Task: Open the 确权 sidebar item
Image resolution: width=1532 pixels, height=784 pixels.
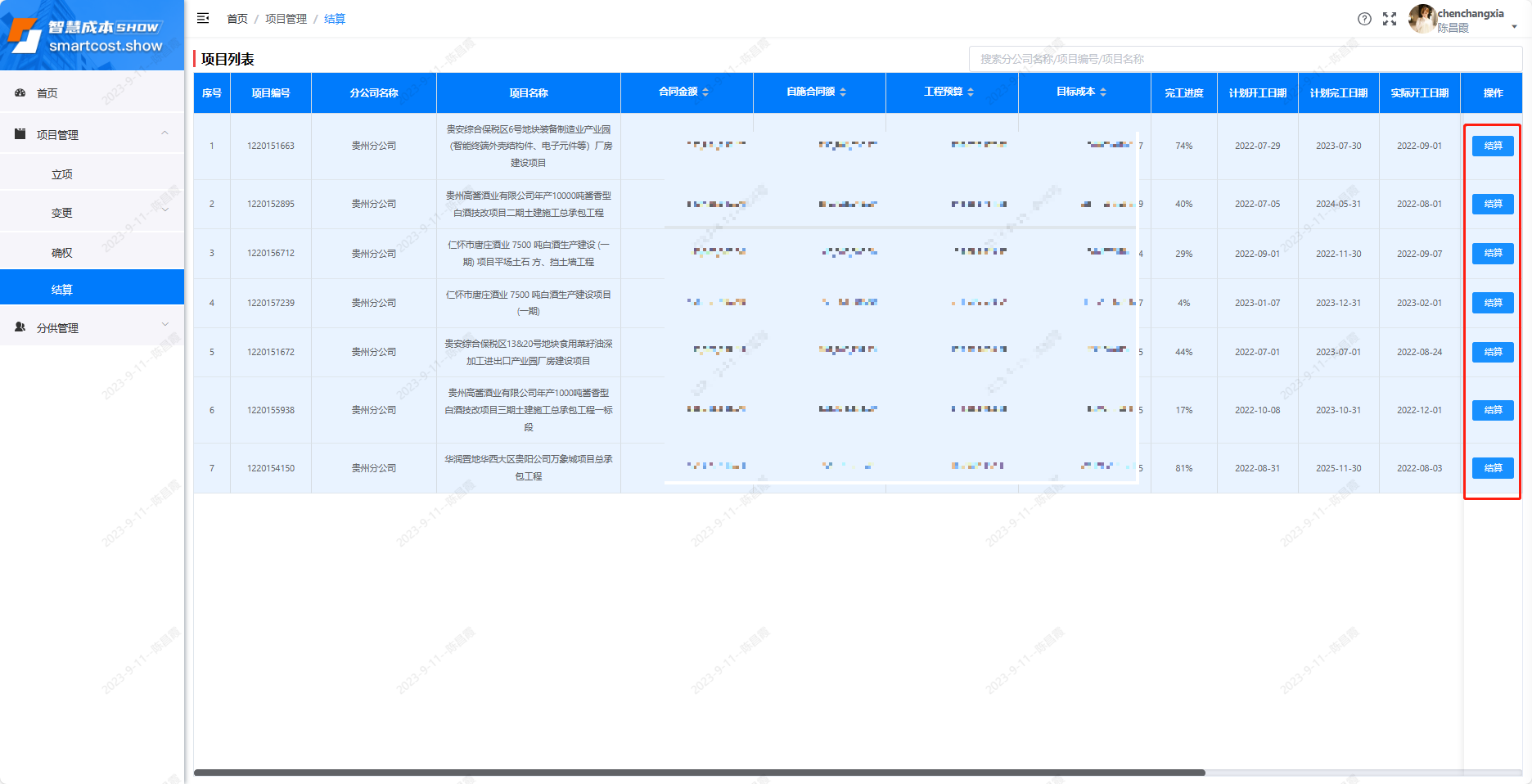Action: tap(62, 253)
